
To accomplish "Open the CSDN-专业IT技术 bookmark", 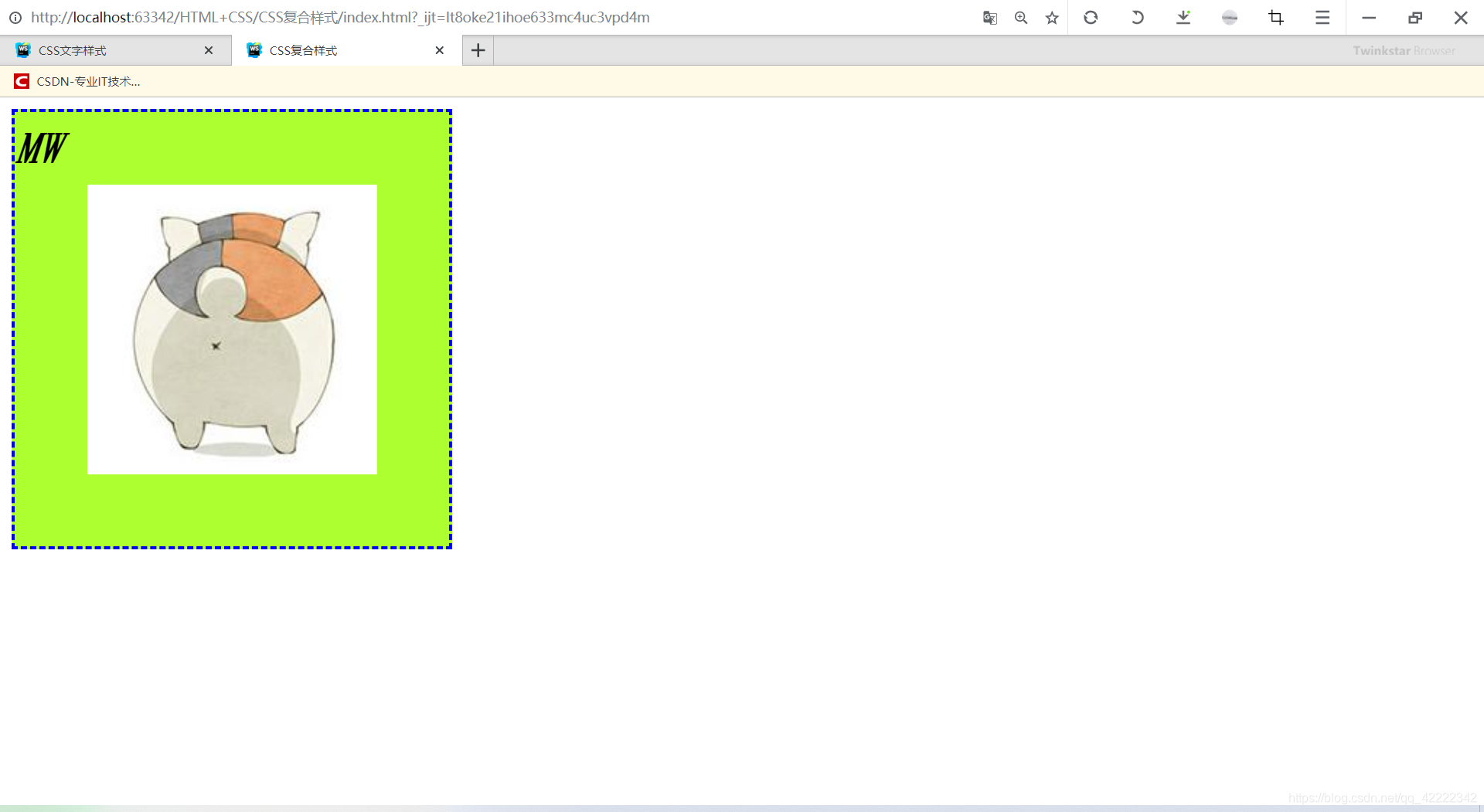I will coord(77,81).
